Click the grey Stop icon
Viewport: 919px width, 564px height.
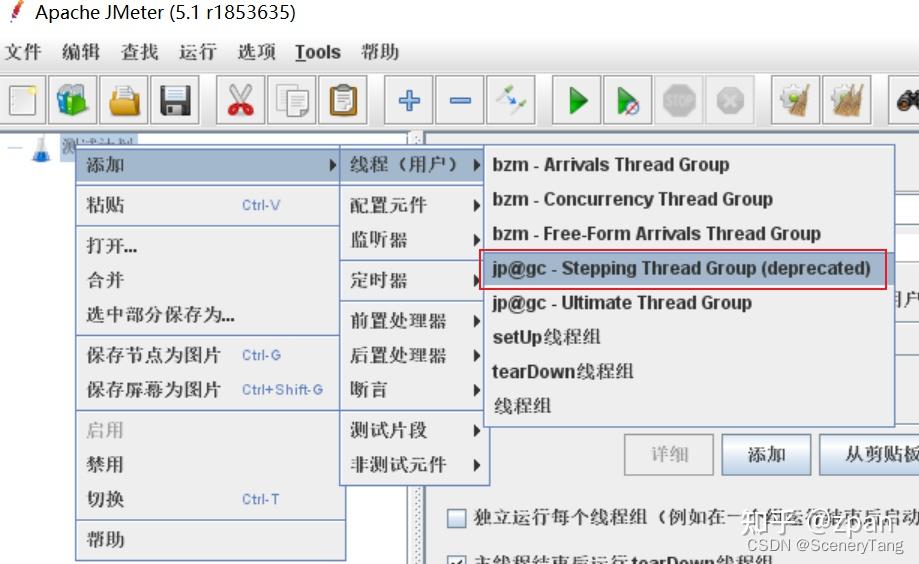tap(679, 100)
